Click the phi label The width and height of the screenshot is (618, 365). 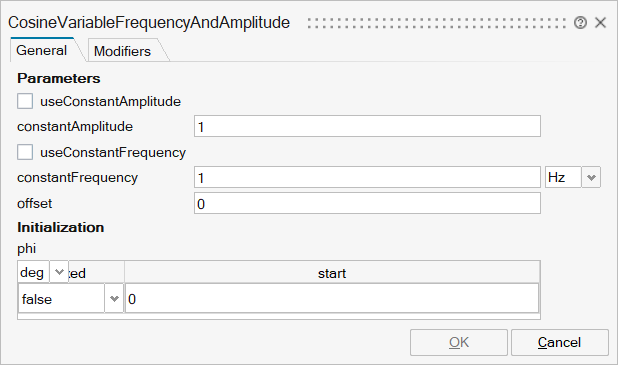(x=26, y=249)
